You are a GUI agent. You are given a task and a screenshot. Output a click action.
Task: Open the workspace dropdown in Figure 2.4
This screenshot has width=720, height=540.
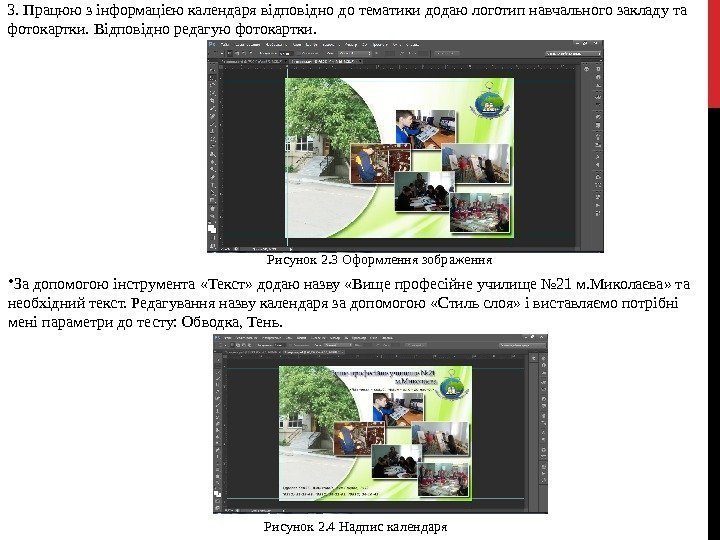point(523,345)
